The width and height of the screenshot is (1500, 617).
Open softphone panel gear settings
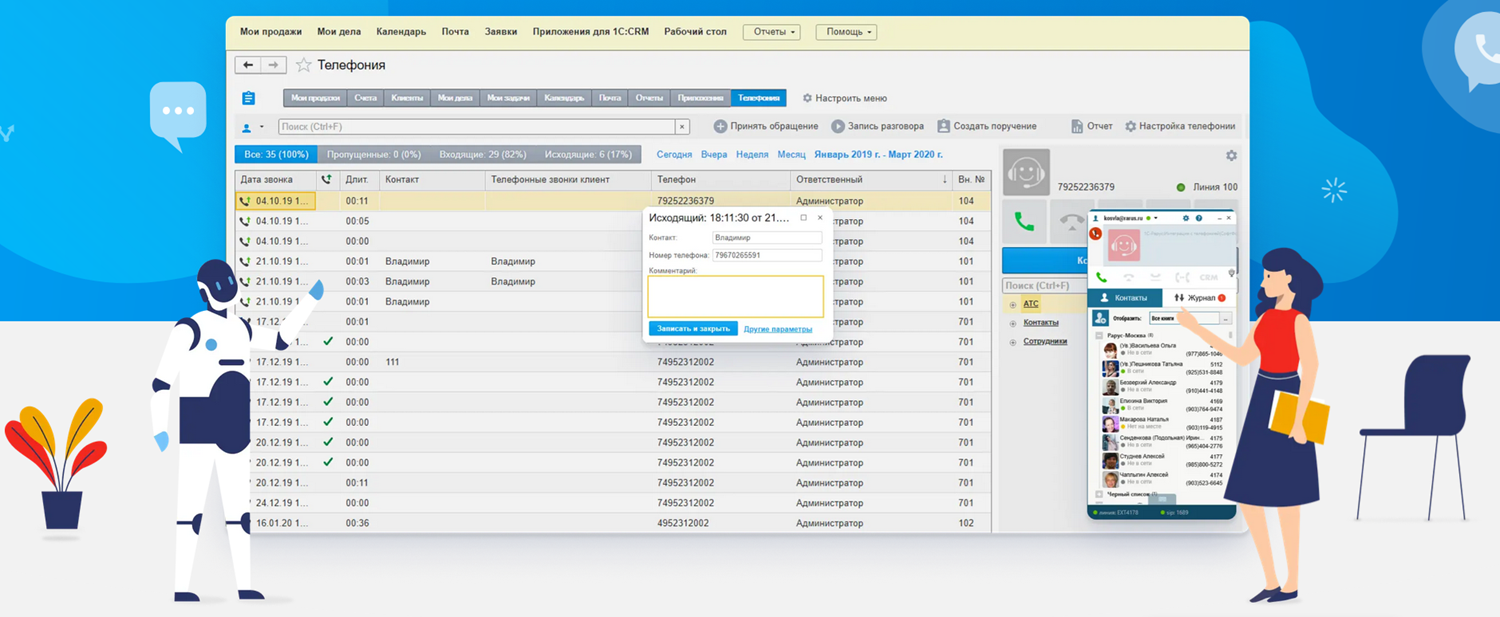click(x=1231, y=156)
